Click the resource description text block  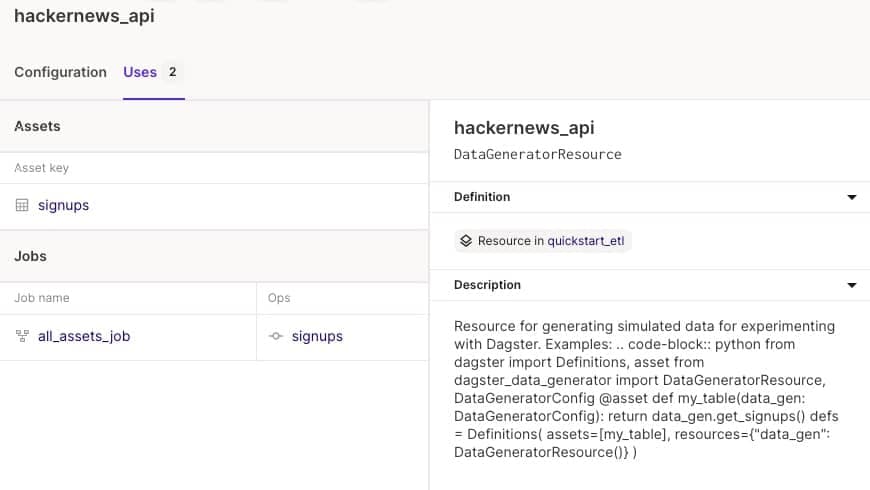[x=645, y=389]
